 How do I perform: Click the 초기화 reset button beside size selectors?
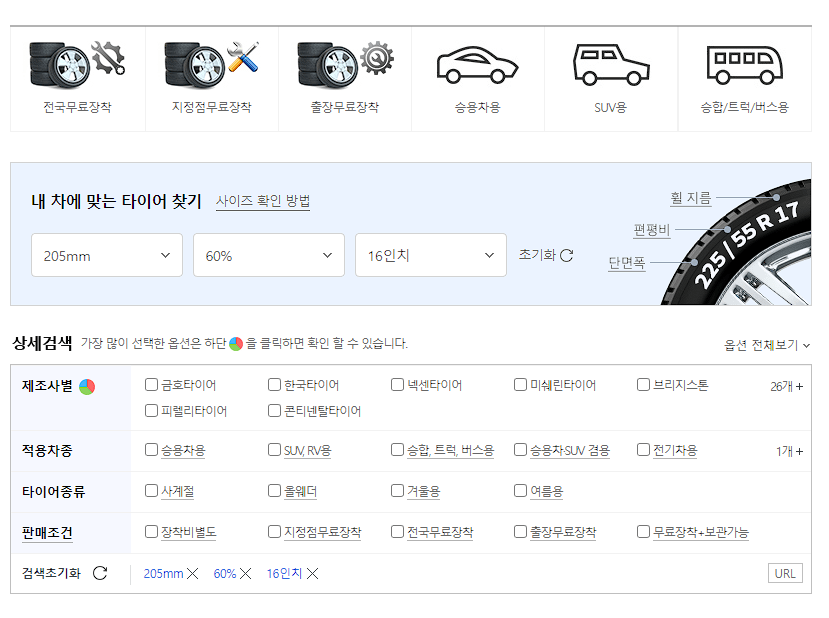(x=546, y=255)
